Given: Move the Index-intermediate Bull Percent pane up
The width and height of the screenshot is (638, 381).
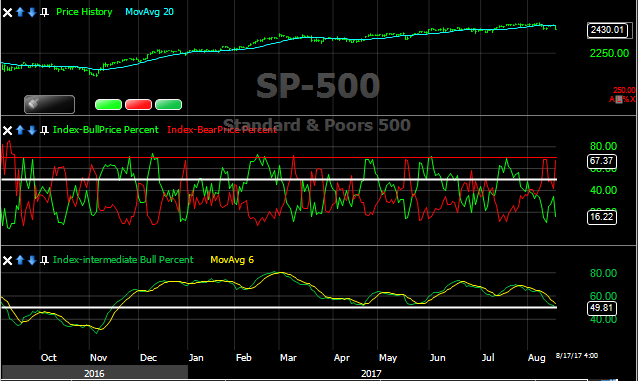Looking at the screenshot, I should [20, 260].
